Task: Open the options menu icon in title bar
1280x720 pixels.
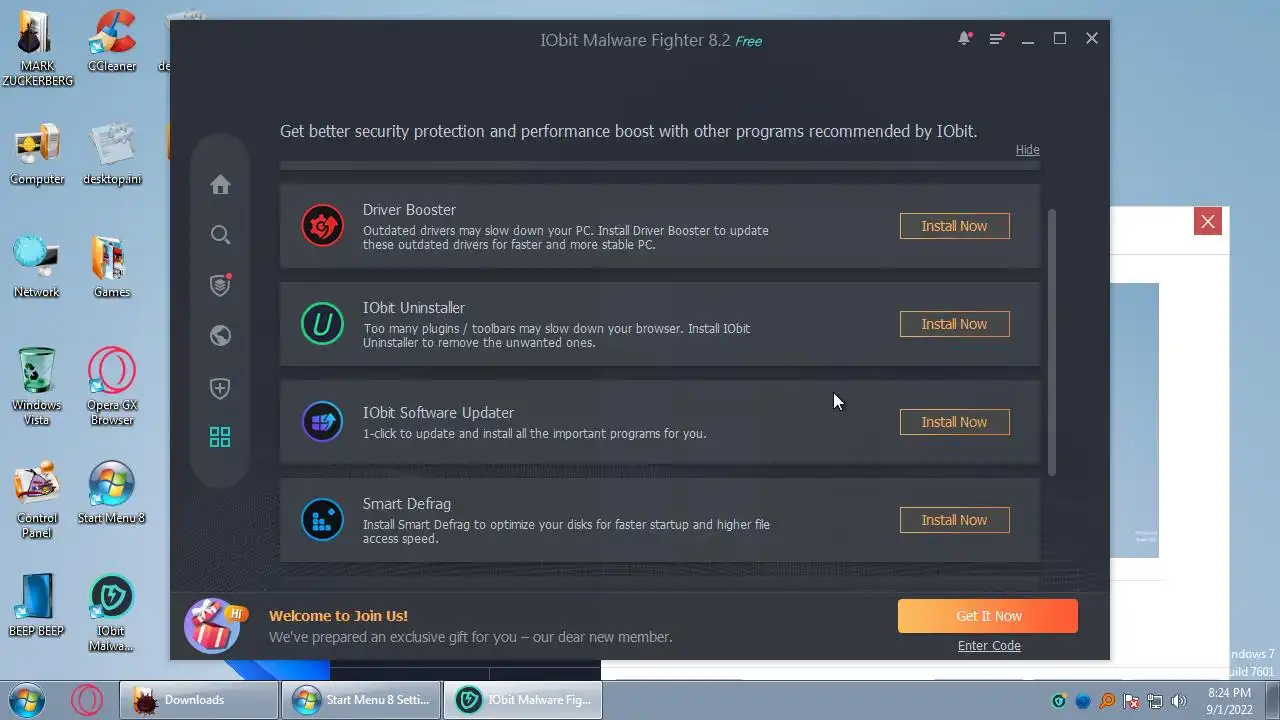Action: 996,38
